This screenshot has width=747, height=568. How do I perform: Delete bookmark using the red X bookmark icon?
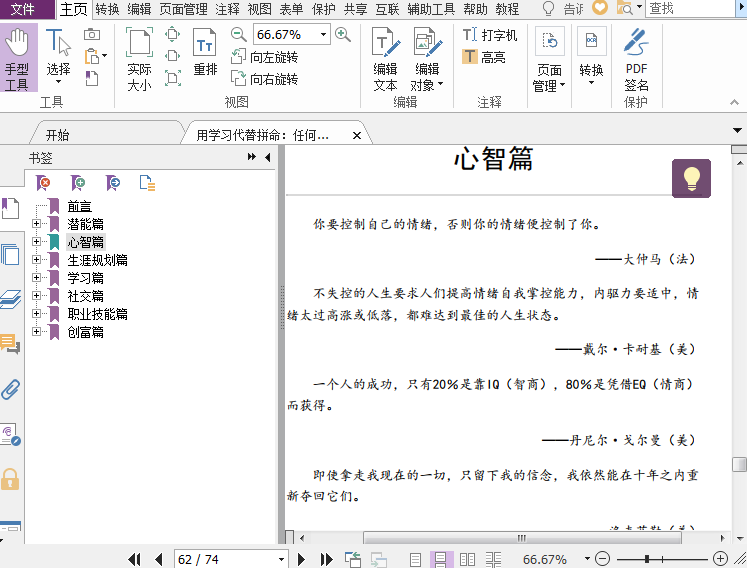43,183
